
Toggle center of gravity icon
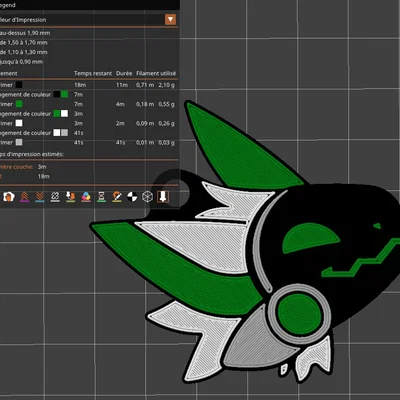click(132, 197)
